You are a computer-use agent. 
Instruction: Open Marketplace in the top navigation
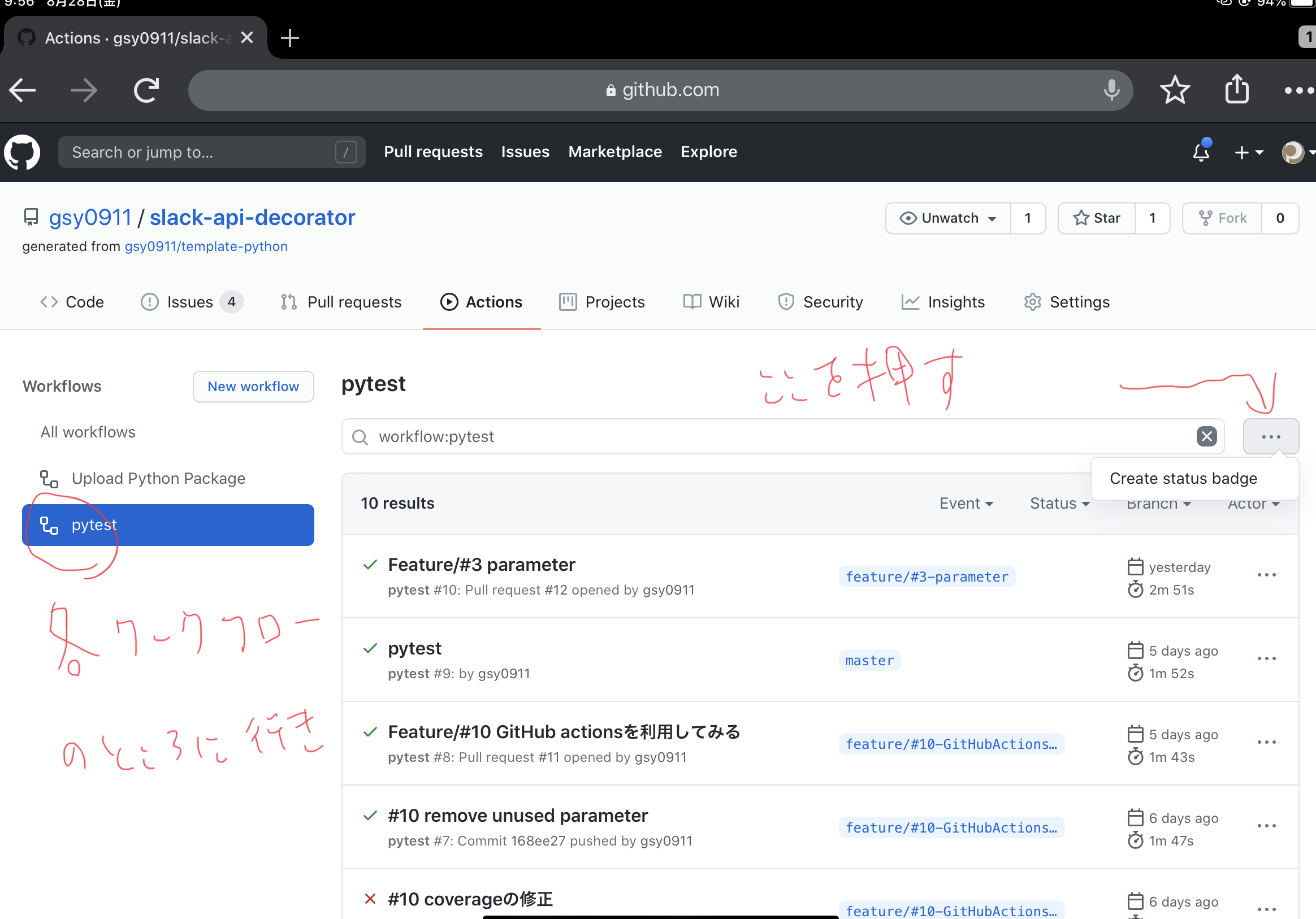[615, 151]
